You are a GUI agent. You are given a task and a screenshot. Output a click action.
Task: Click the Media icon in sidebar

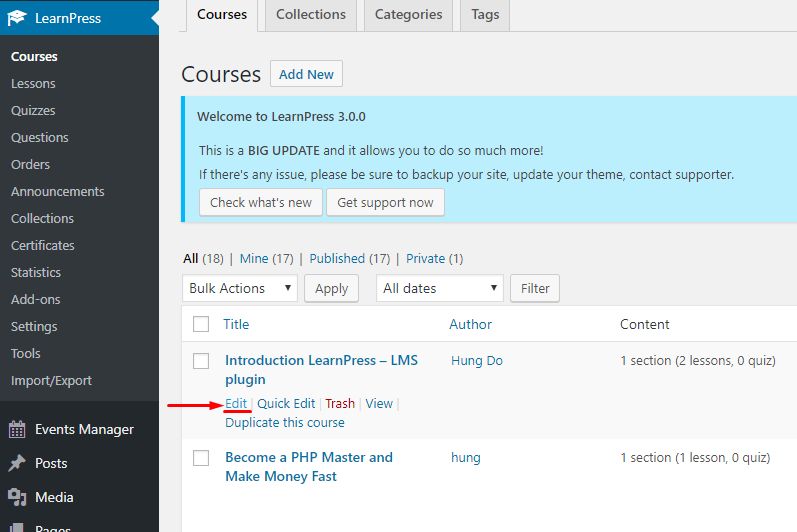point(17,497)
